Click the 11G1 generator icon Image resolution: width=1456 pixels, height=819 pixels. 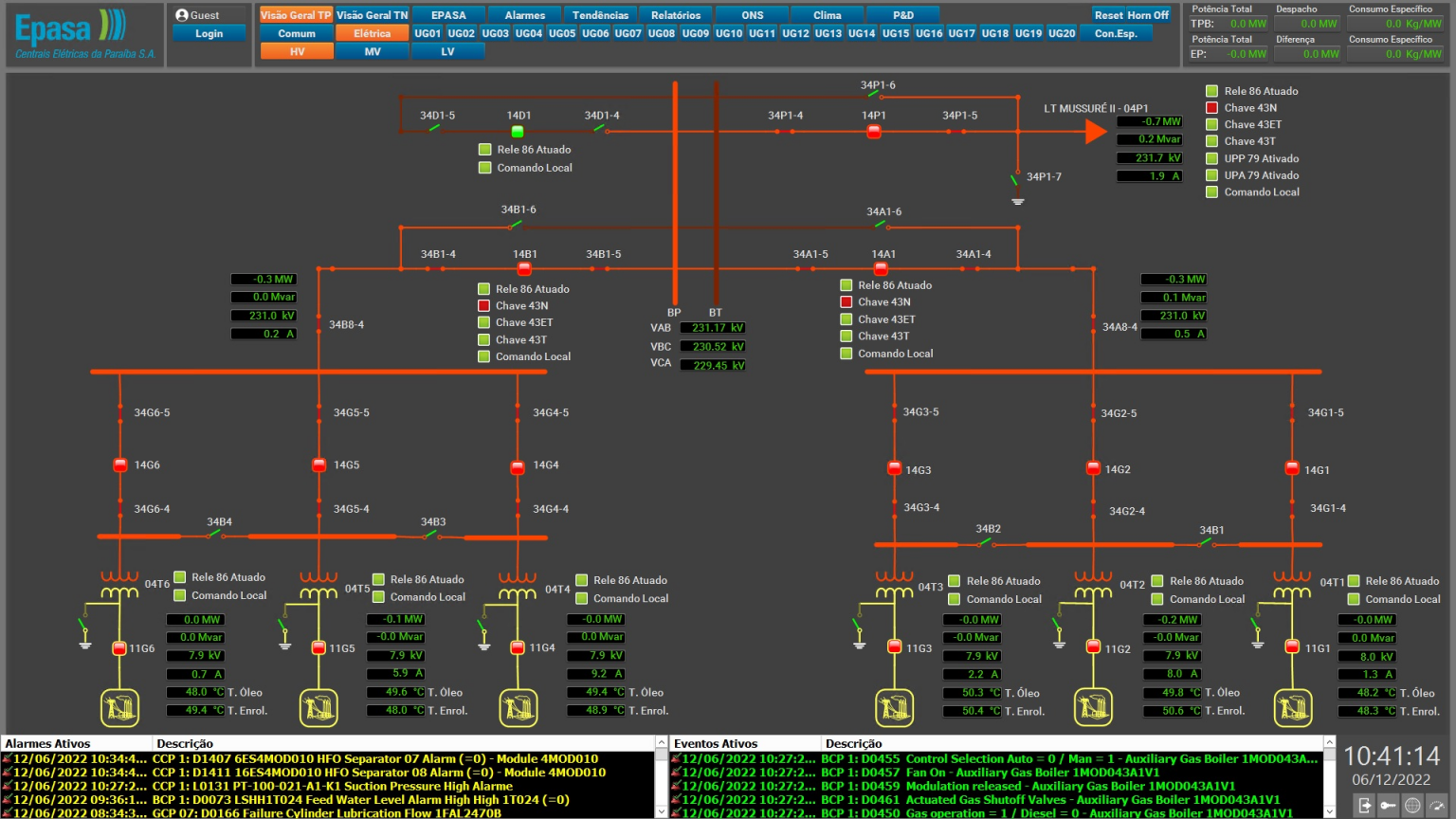coord(1292,707)
